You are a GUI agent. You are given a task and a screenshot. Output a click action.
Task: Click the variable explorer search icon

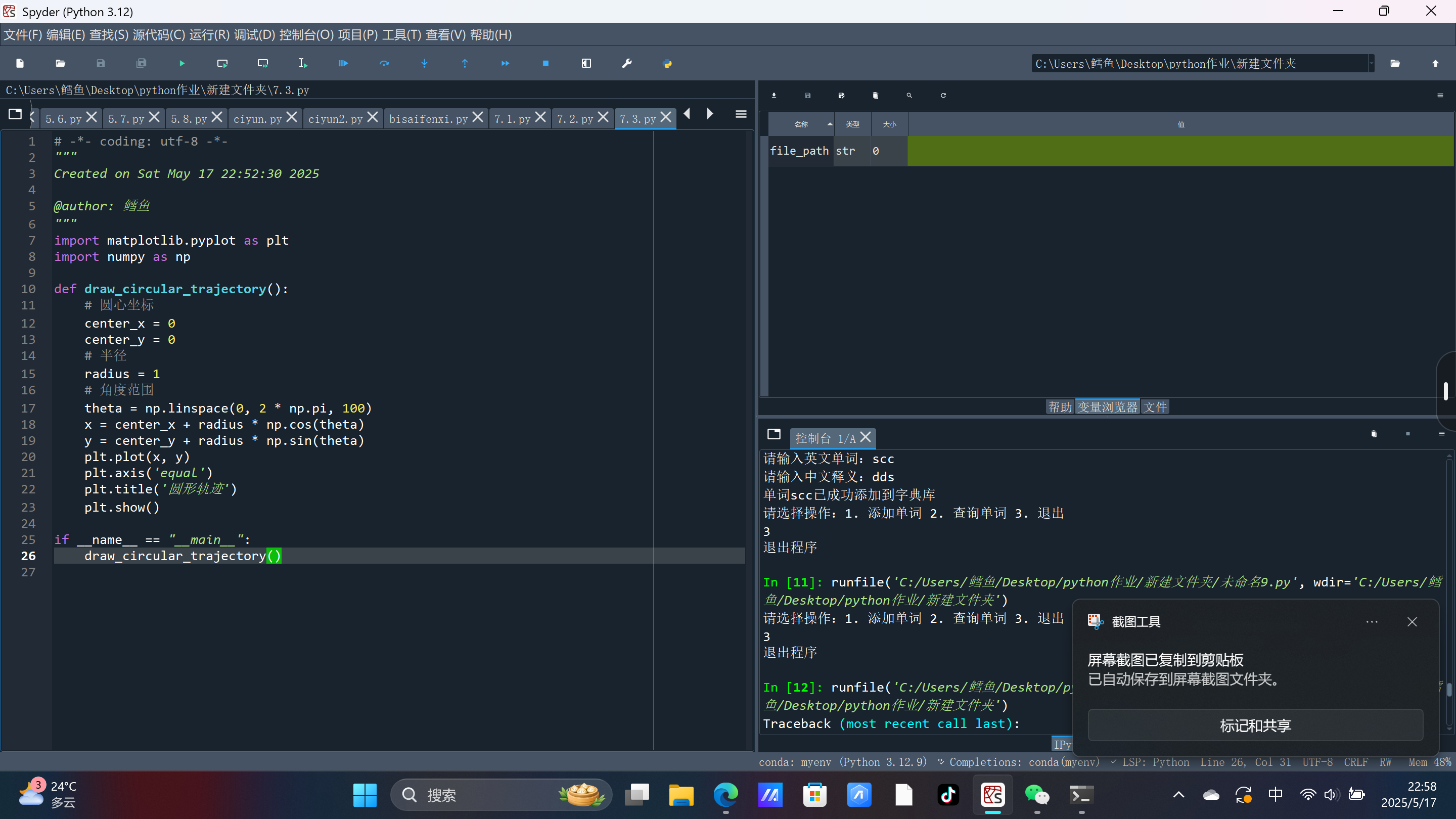point(909,96)
